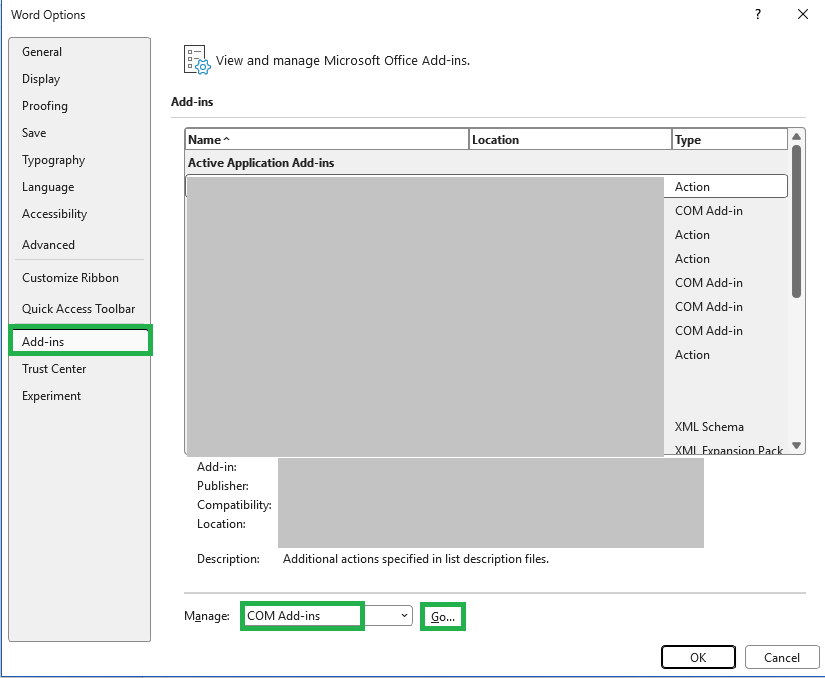Open Quick Access Toolbar settings
This screenshot has width=825, height=678.
point(79,309)
